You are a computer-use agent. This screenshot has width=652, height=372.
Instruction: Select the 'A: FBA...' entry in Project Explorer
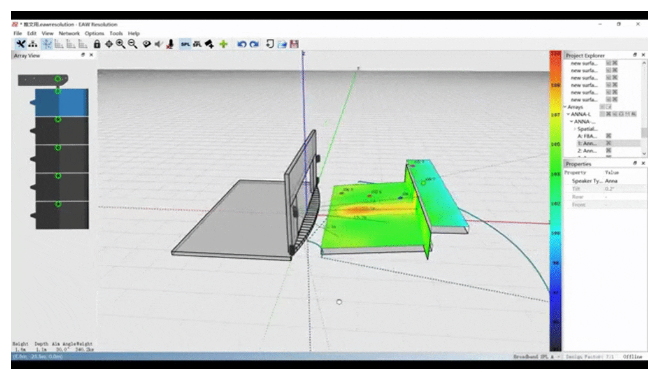[x=587, y=136]
